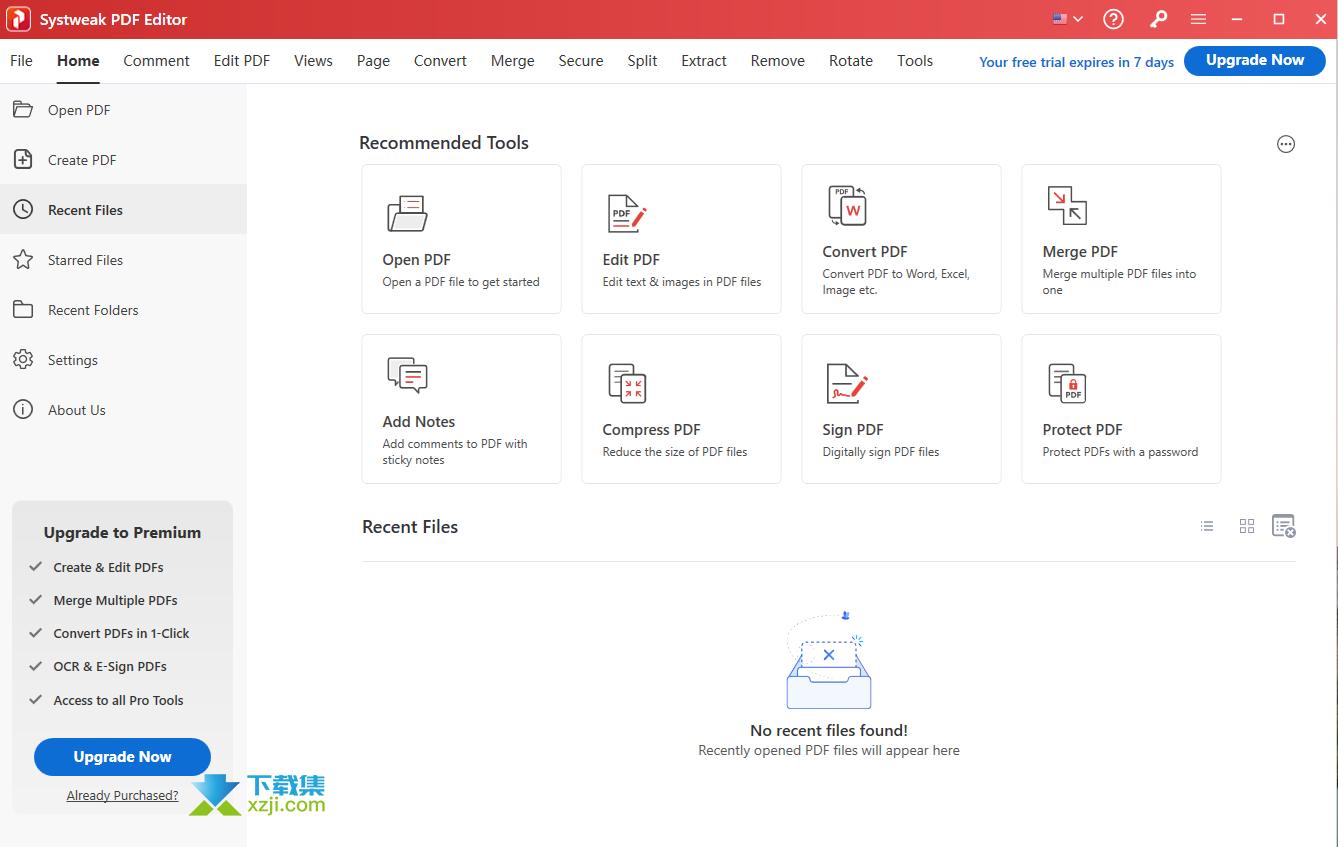Click the Recent Folders folder icon
The height and width of the screenshot is (847, 1338).
click(x=23, y=309)
